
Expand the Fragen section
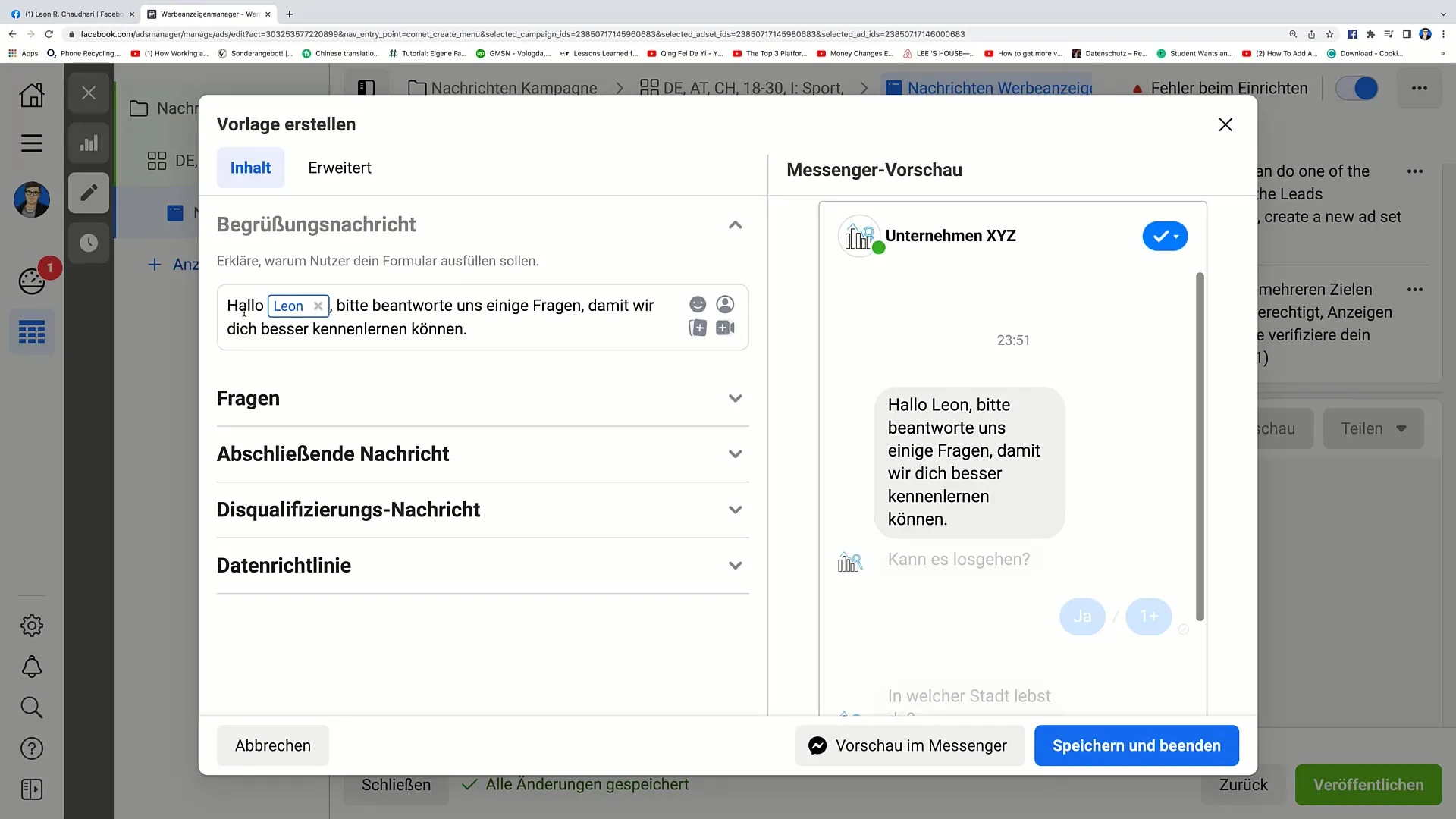coord(735,398)
